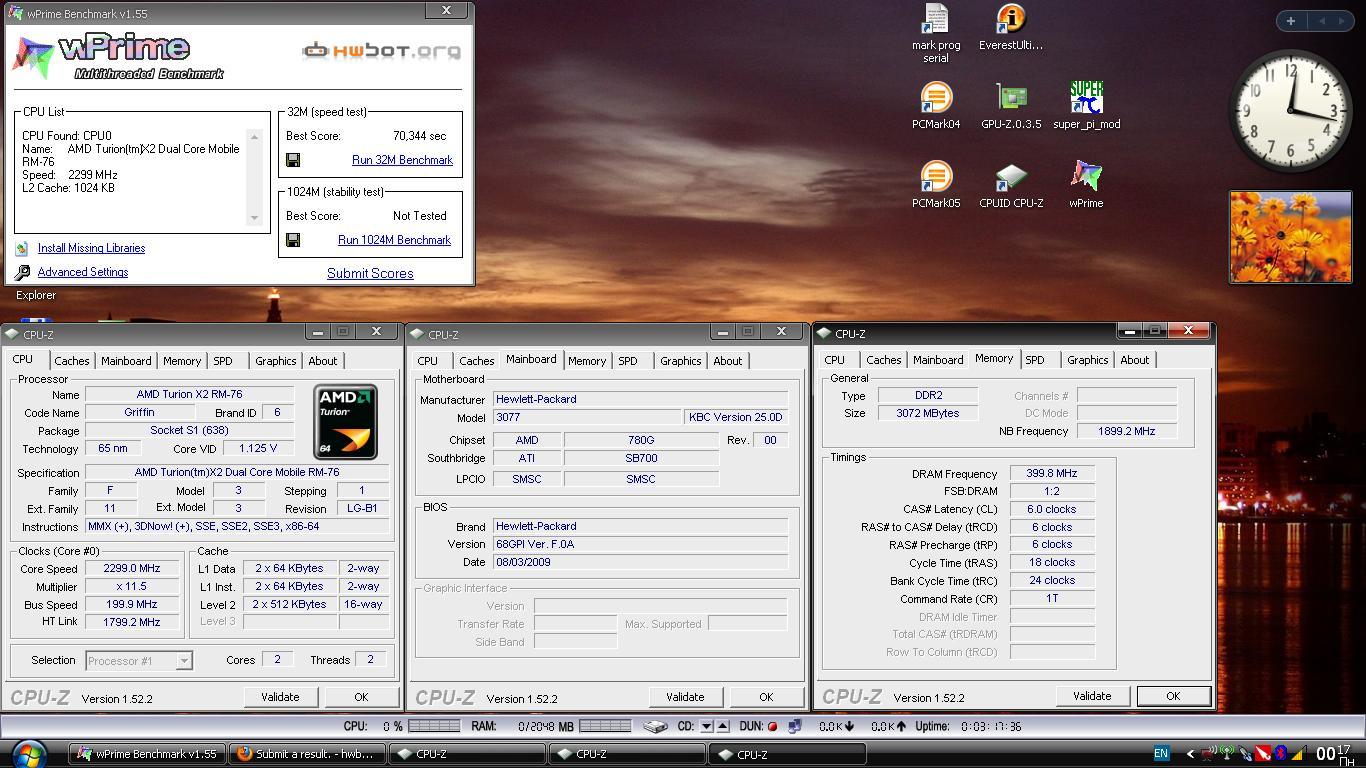1366x768 pixels.
Task: Click Core Speed value 2299.0 MHz
Action: (x=132, y=568)
